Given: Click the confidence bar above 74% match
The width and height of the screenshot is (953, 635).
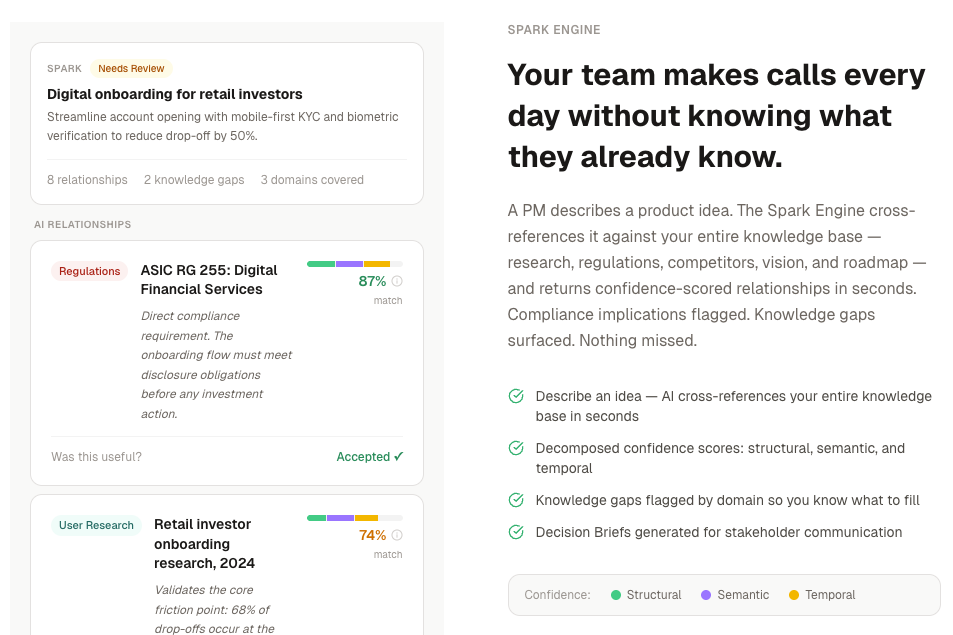Looking at the screenshot, I should [x=355, y=518].
